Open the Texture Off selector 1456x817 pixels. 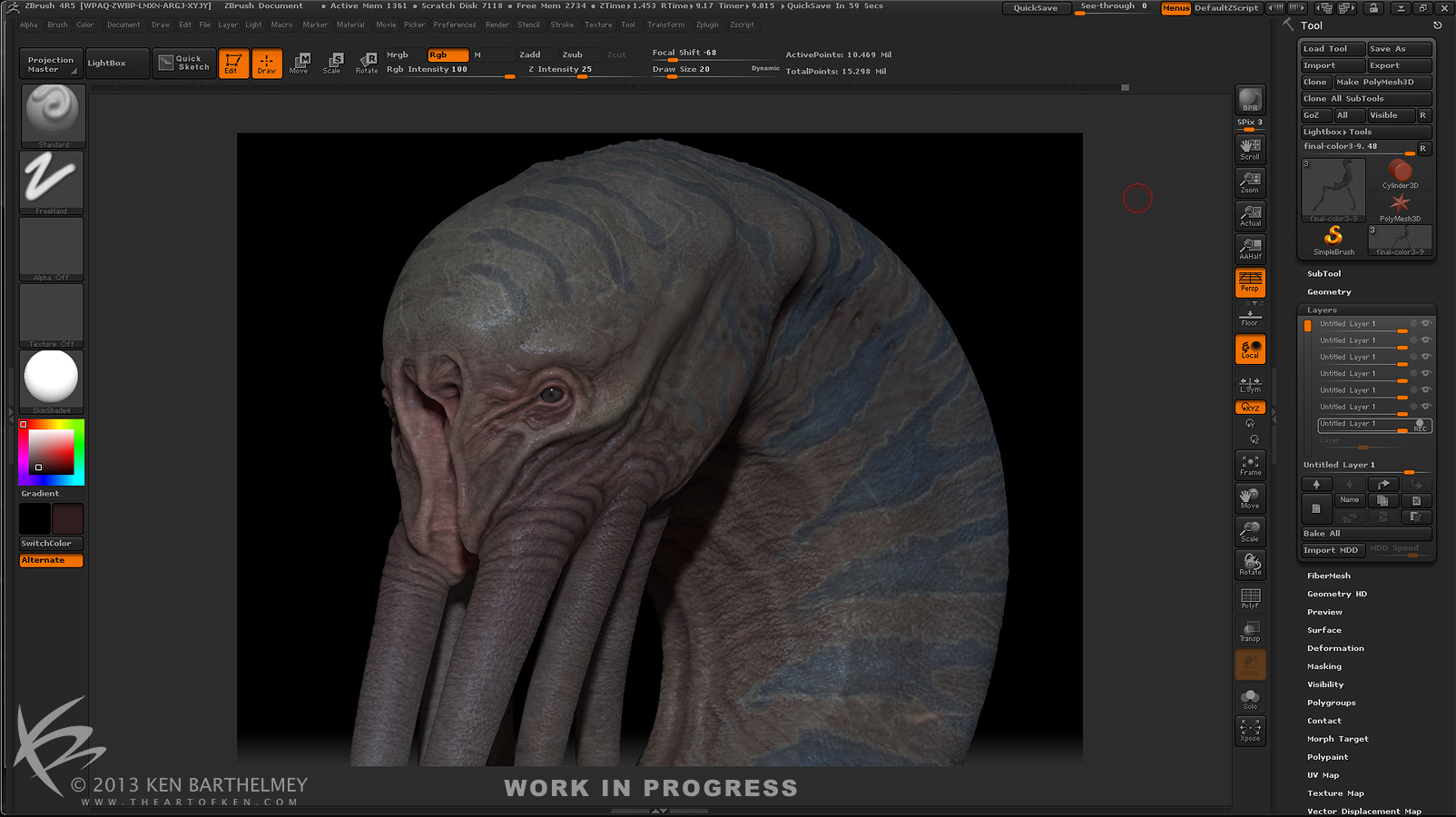[53, 316]
